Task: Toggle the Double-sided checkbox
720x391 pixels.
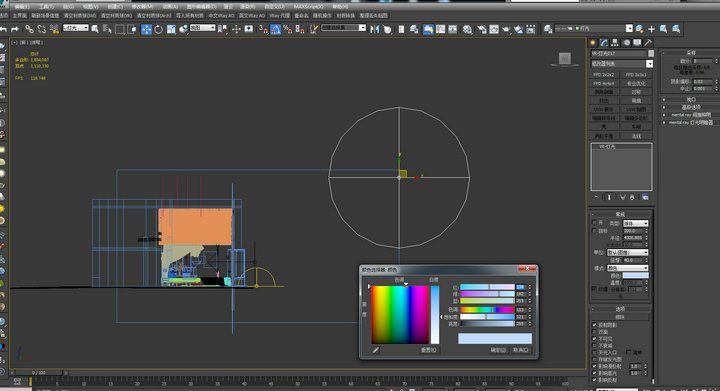Action: click(x=594, y=332)
